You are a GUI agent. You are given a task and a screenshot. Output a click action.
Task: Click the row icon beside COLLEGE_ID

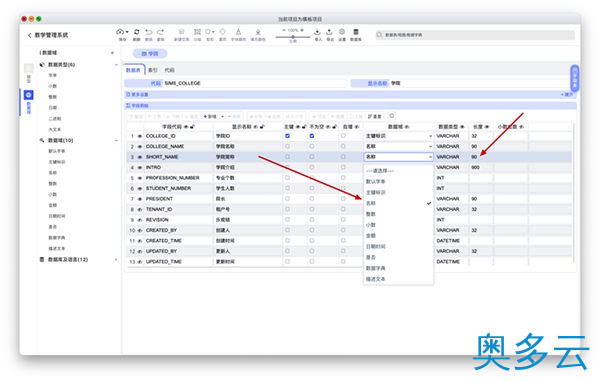point(140,136)
